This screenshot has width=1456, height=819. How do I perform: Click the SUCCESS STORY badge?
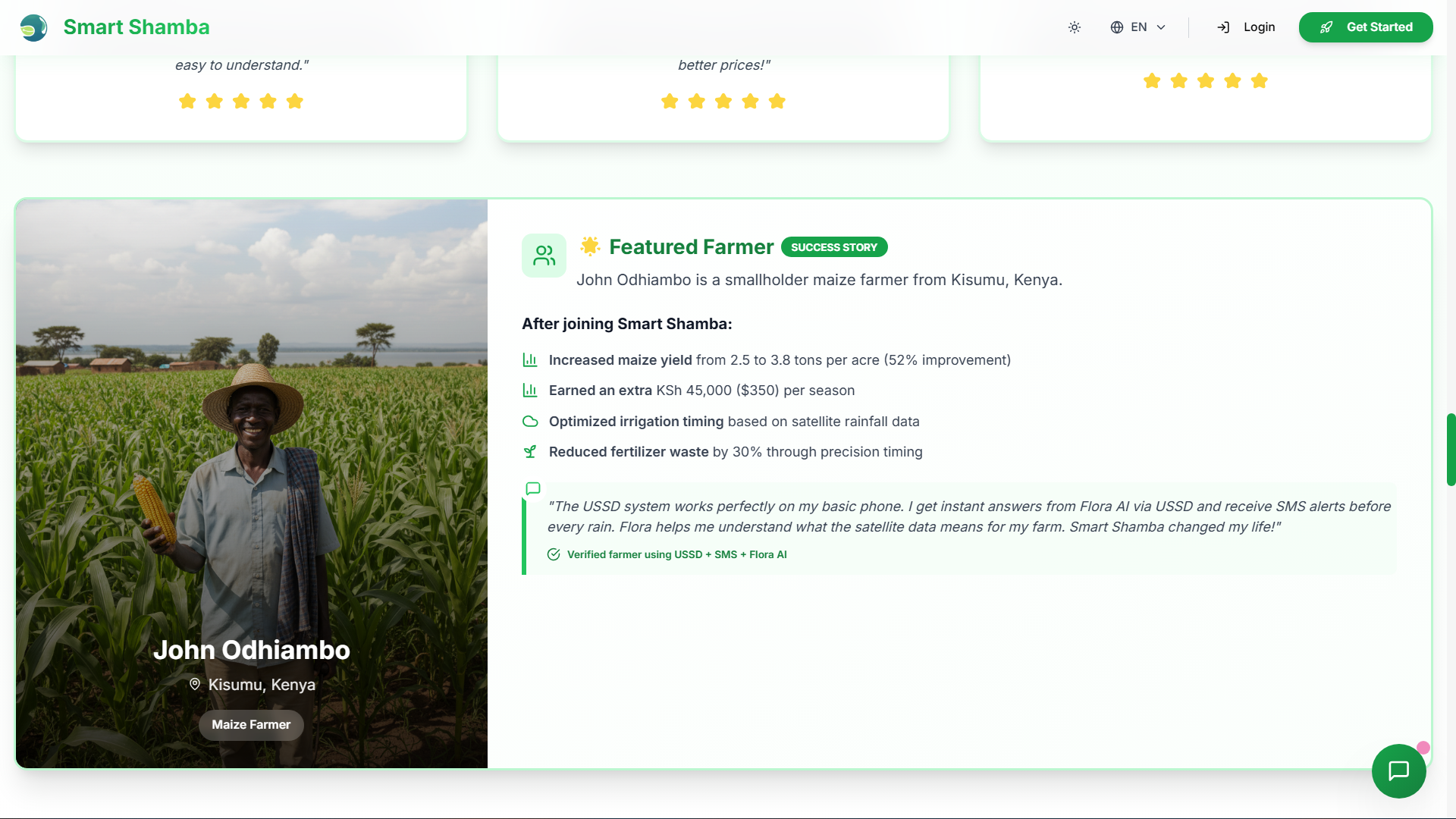(833, 247)
